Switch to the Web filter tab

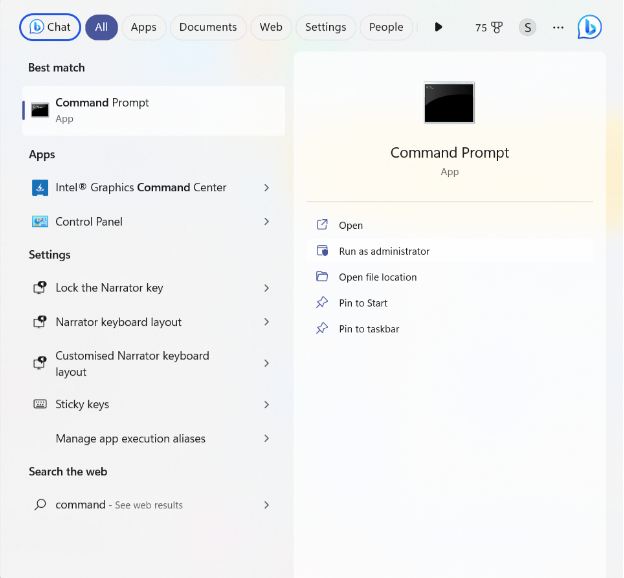[271, 27]
